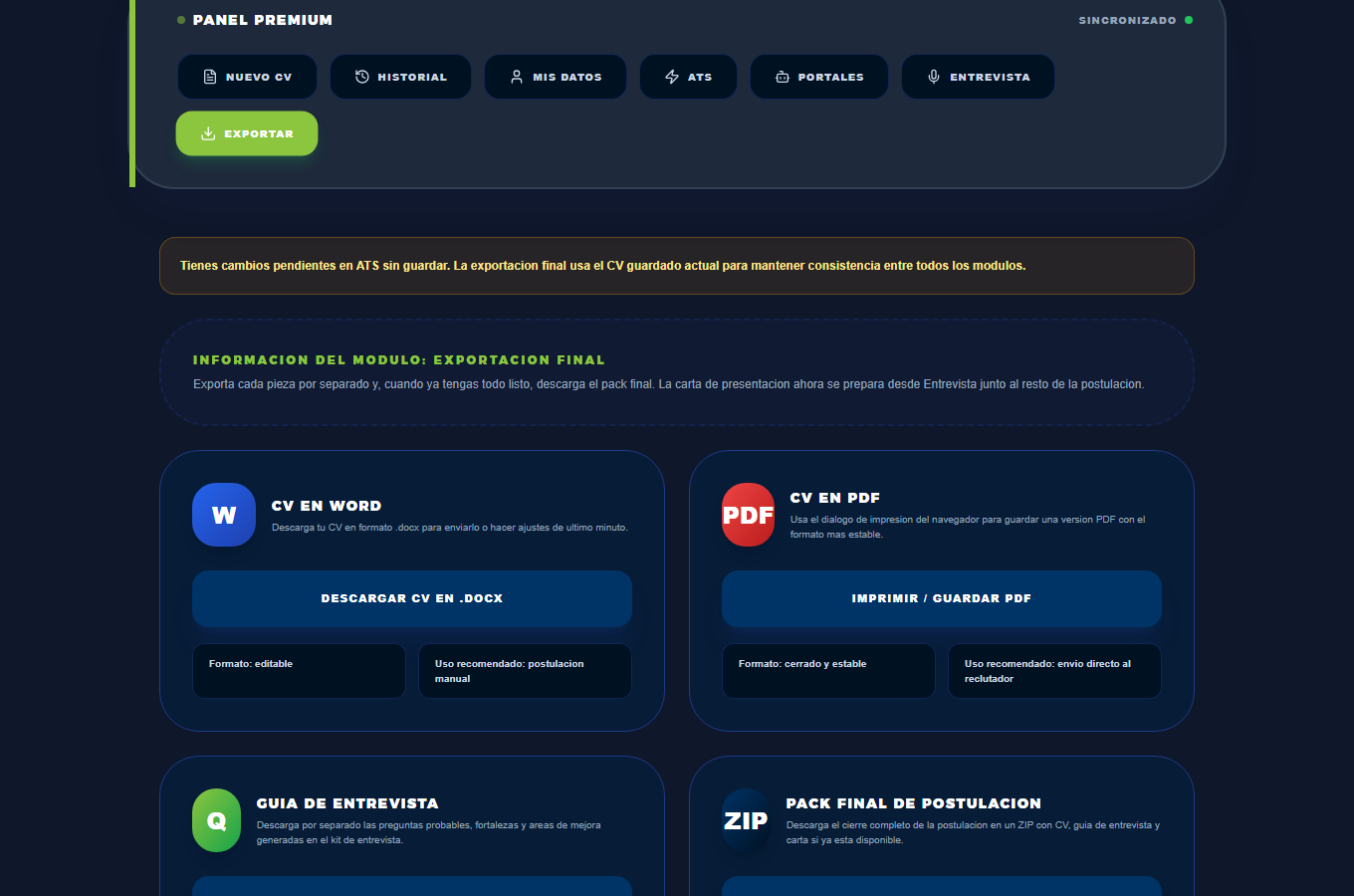
Task: Click the ZIP pack icon
Action: tap(746, 820)
